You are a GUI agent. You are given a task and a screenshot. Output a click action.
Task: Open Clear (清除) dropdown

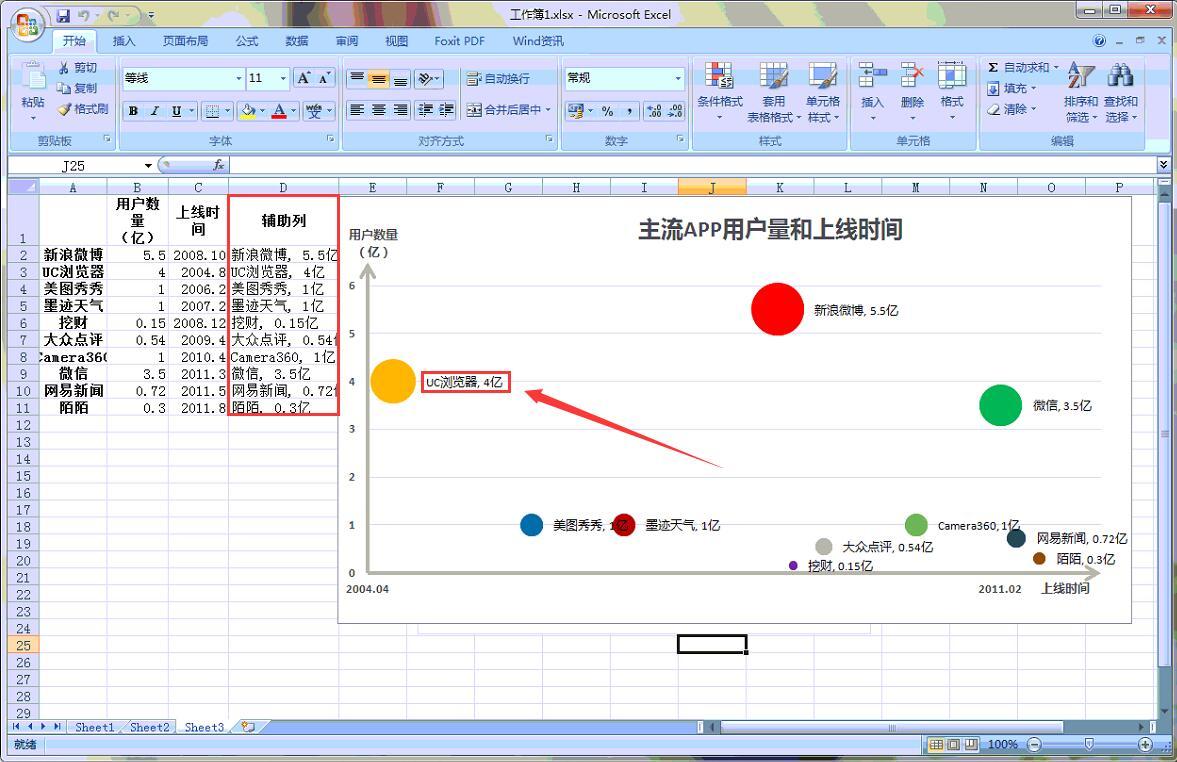pyautogui.click(x=1012, y=110)
